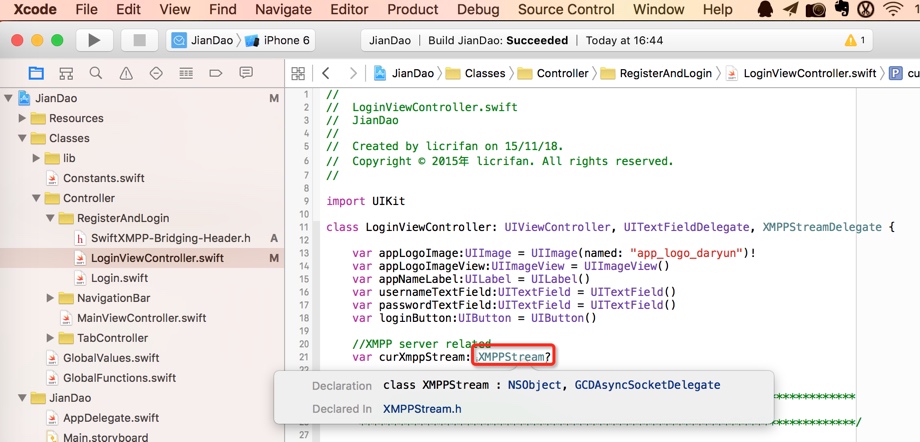This screenshot has width=920, height=442.
Task: Click XMPPStreamDelegate in class declaration
Action: point(821,227)
